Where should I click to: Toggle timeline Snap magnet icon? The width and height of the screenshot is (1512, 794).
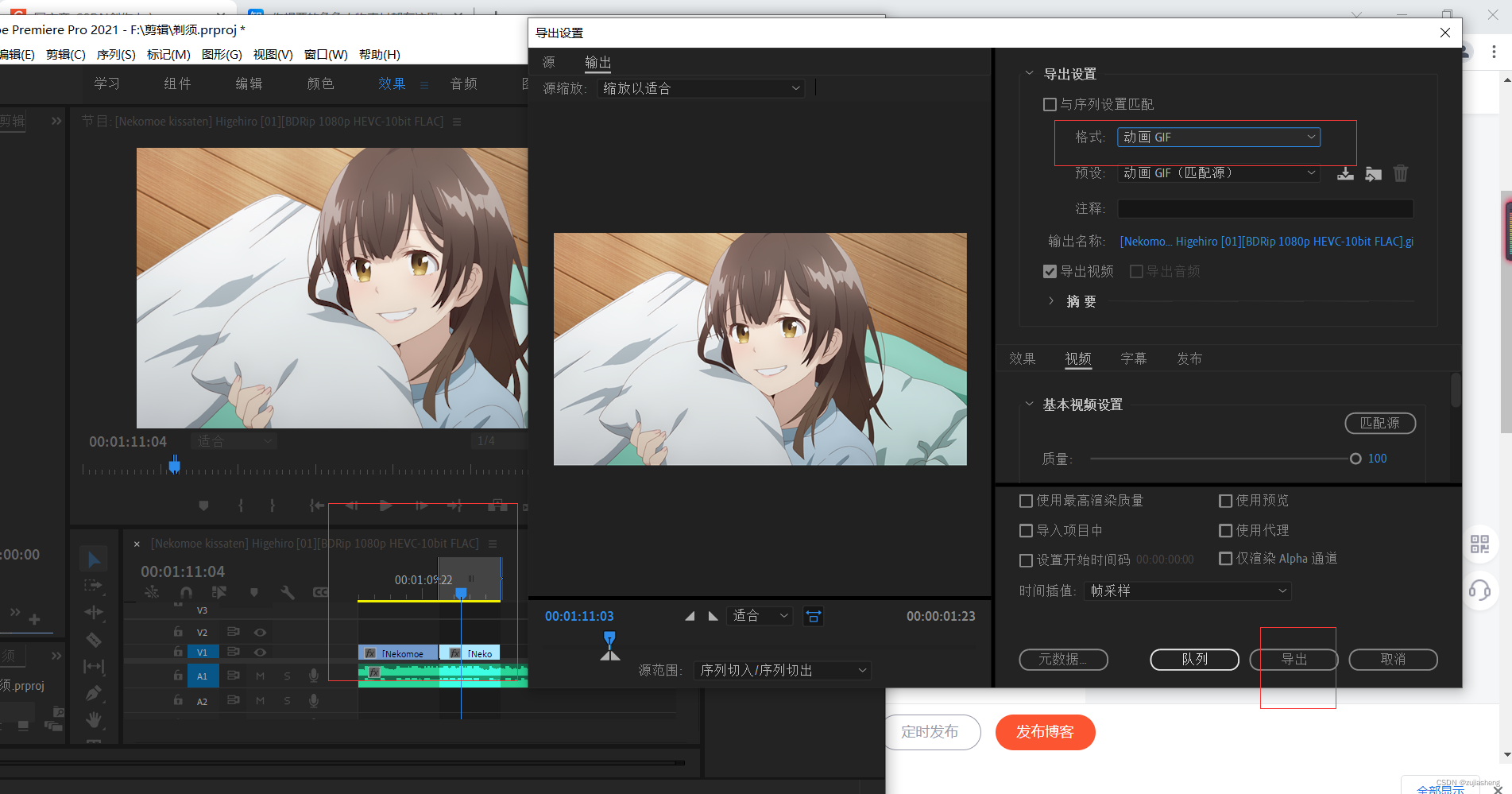coord(186,592)
